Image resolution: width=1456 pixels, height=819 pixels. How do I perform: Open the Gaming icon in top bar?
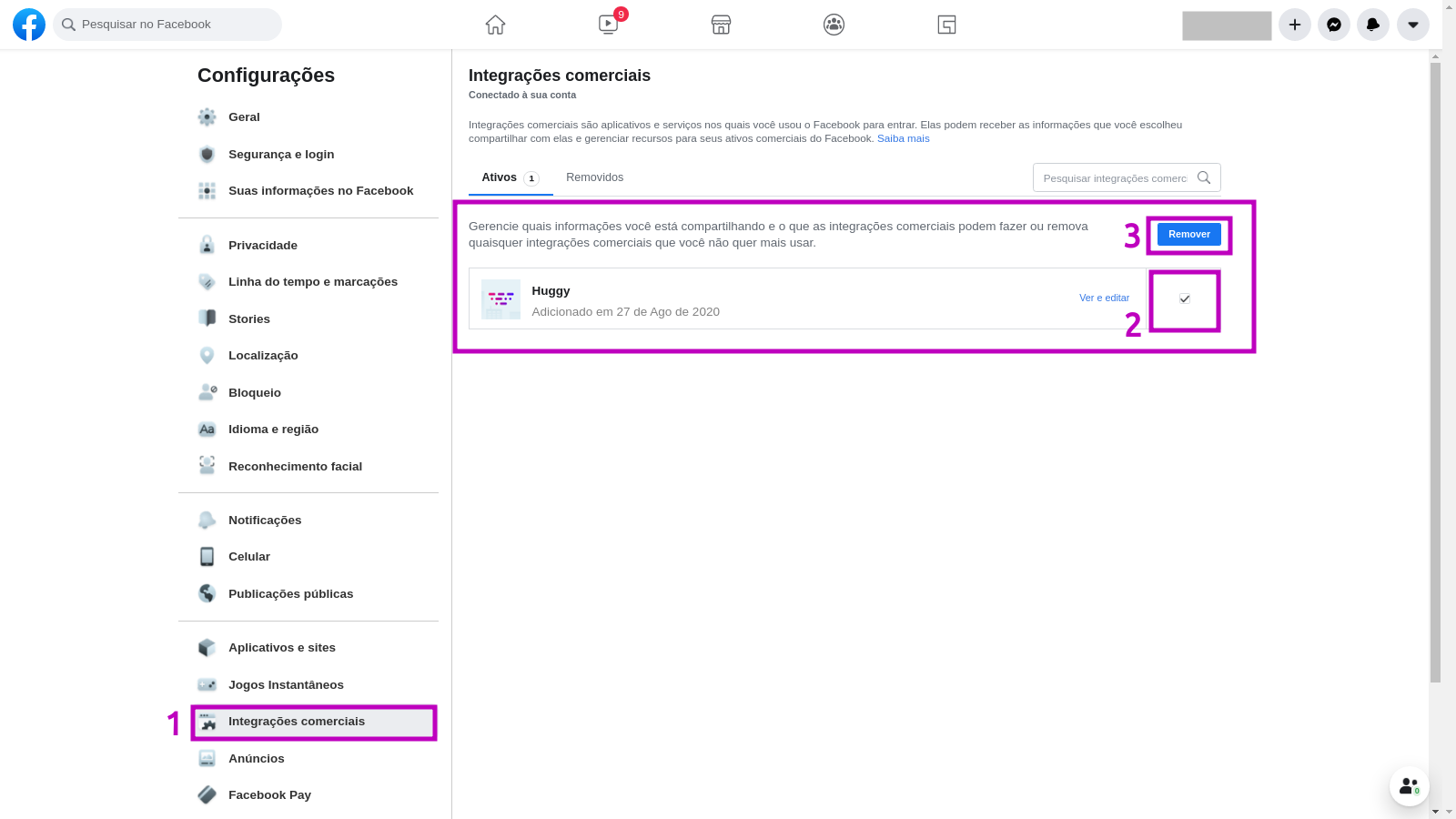[x=946, y=25]
